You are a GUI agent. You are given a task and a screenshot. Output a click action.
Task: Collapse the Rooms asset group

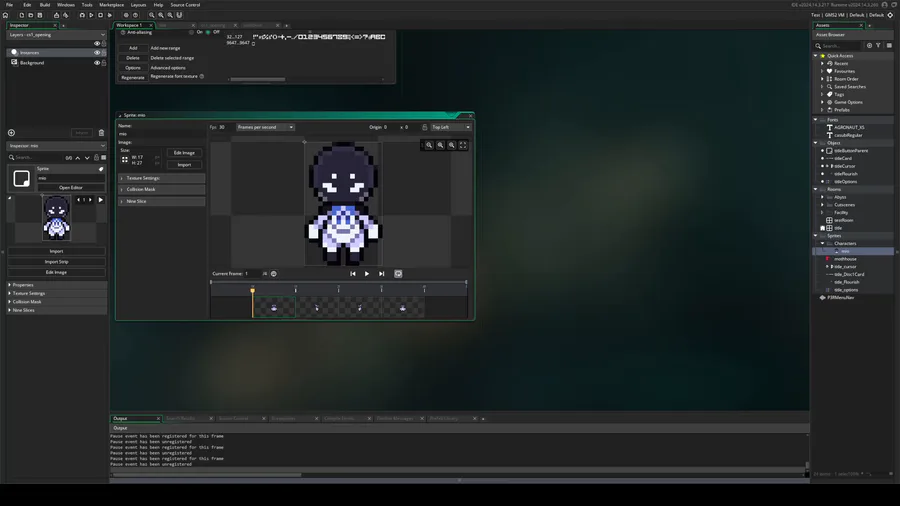(x=816, y=189)
